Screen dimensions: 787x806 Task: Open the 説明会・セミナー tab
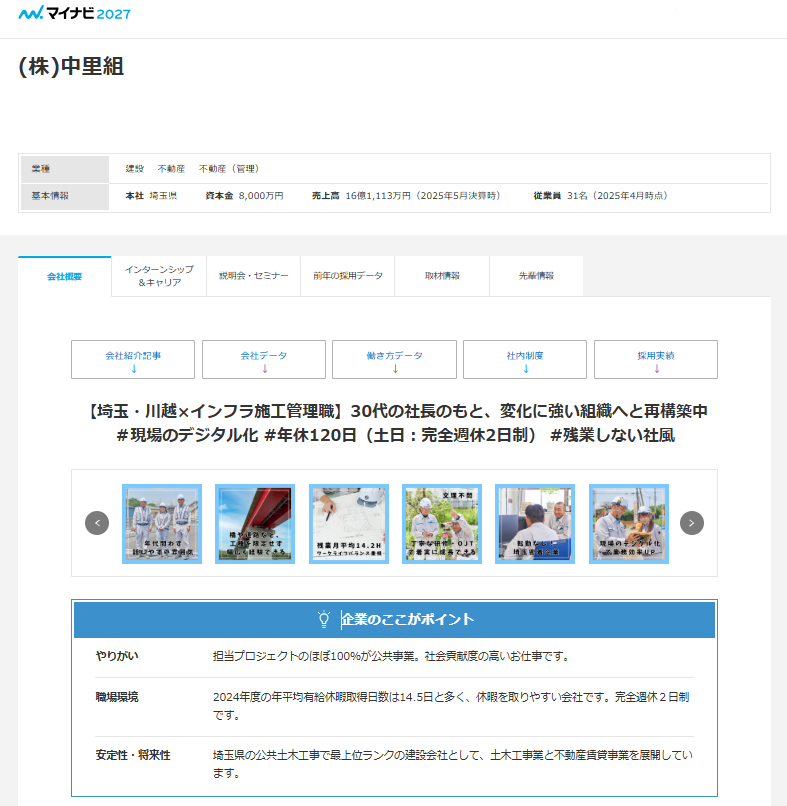click(x=253, y=276)
